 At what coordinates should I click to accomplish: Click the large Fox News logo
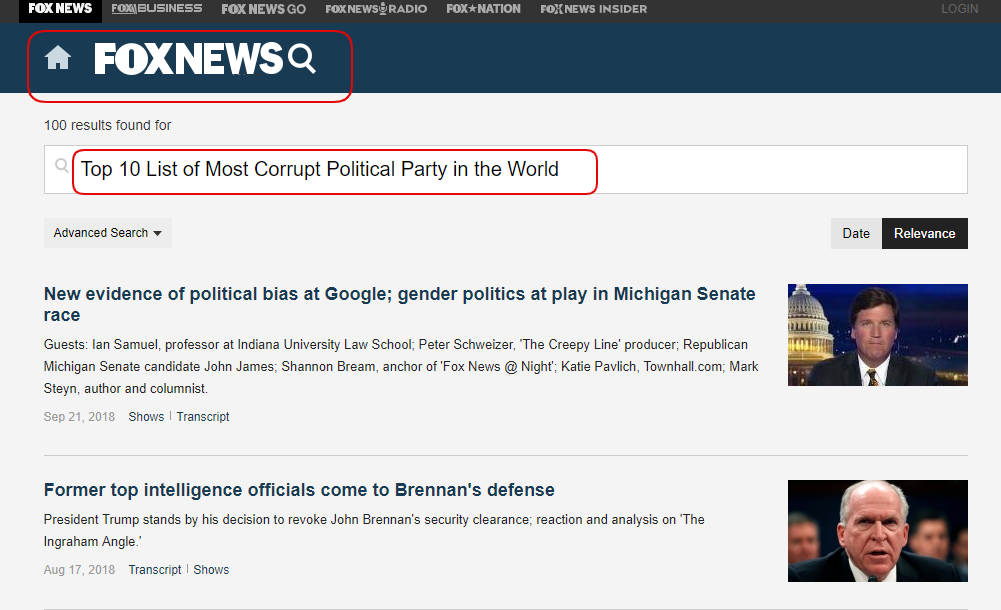pyautogui.click(x=188, y=59)
